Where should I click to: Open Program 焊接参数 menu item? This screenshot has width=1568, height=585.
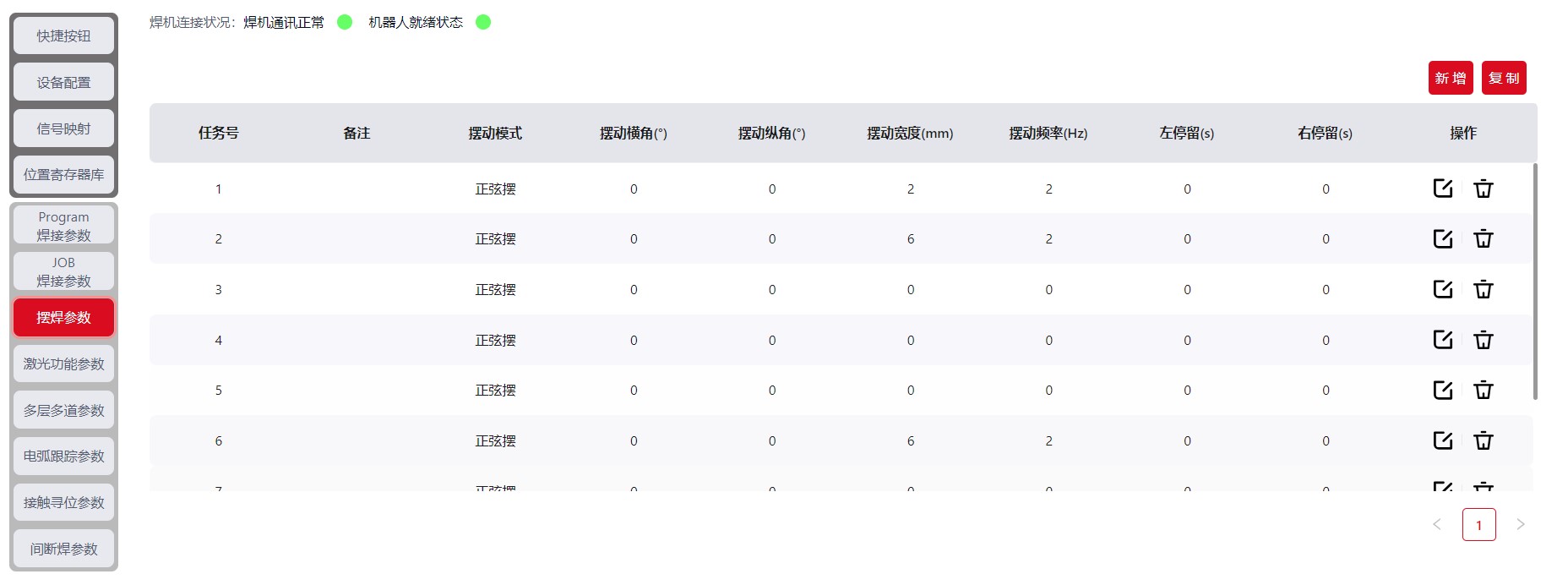click(63, 226)
